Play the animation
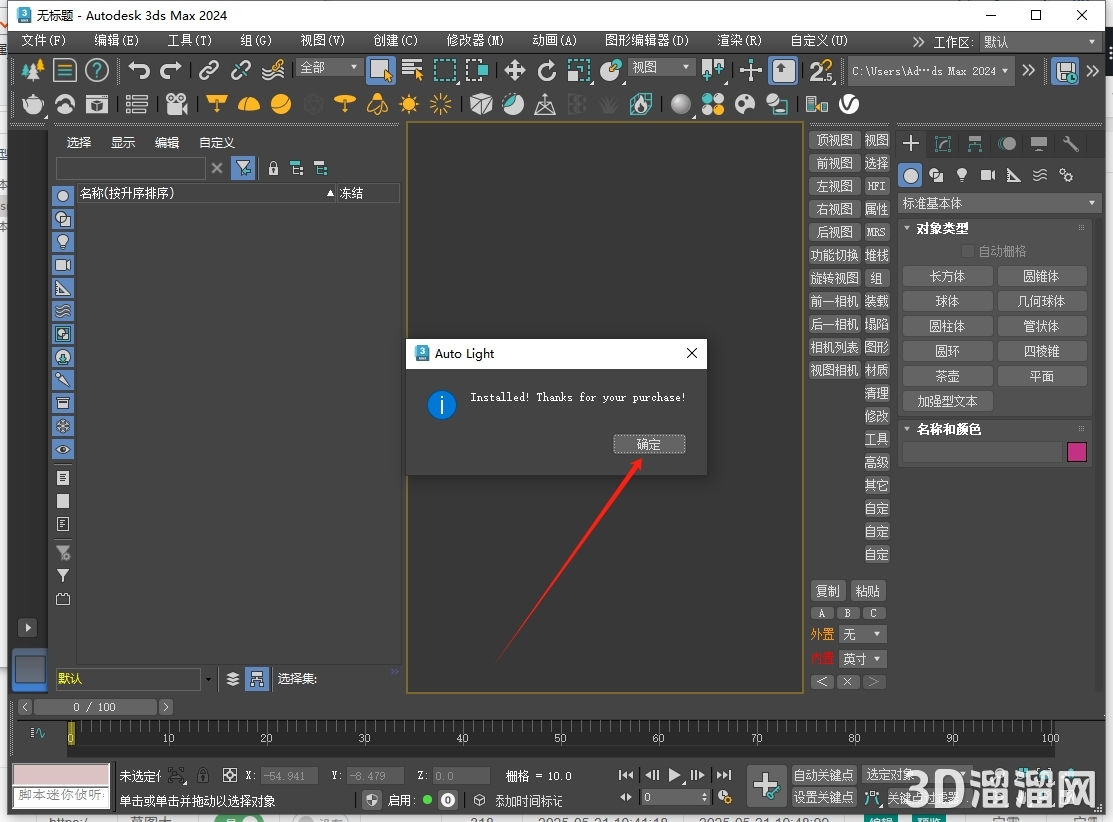The image size is (1113, 822). tap(674, 775)
